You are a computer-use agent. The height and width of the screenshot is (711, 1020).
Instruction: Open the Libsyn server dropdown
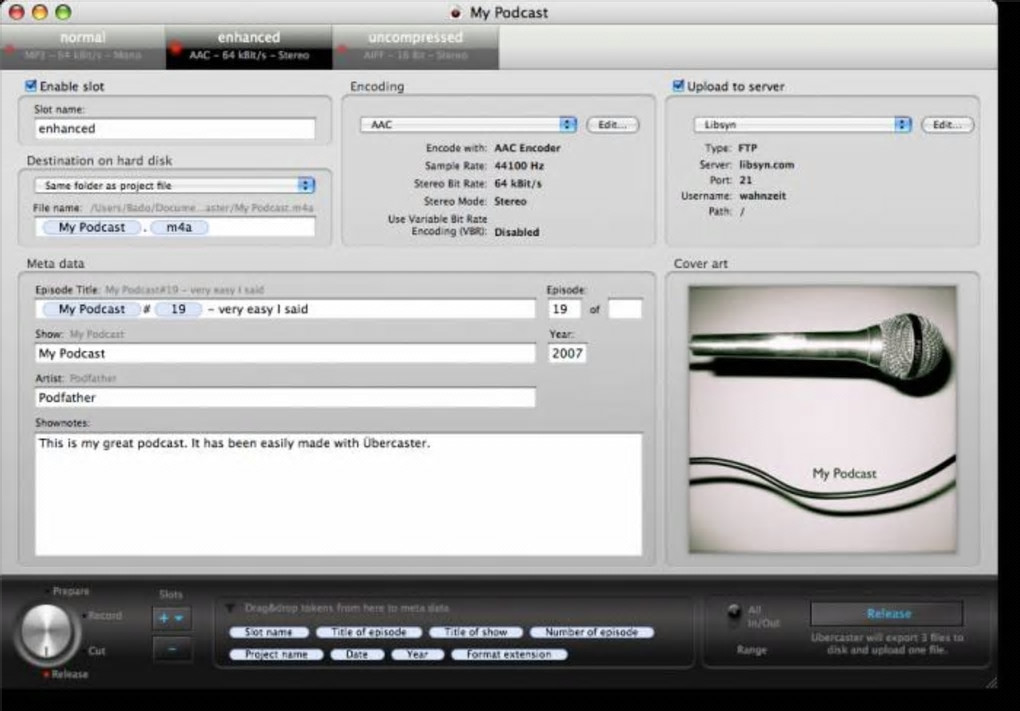tap(803, 124)
